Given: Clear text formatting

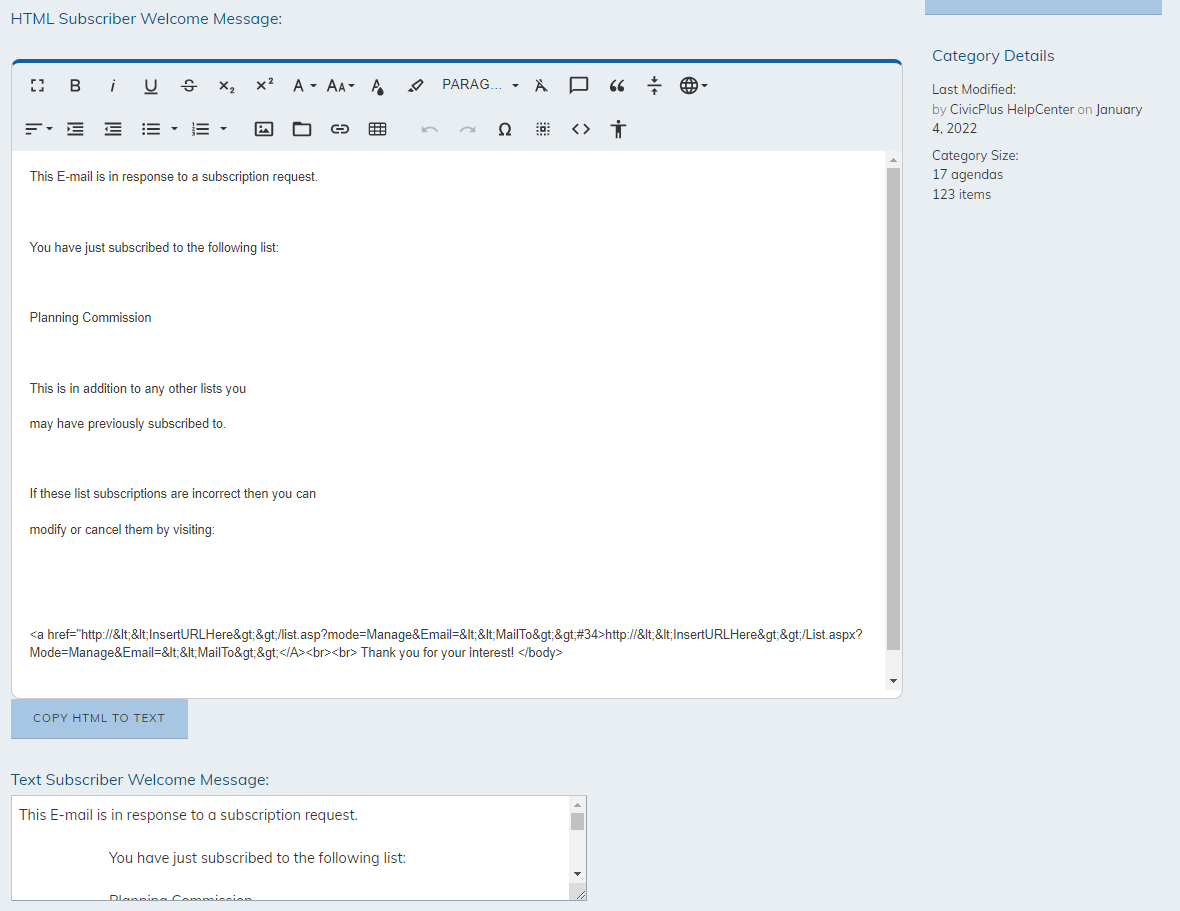Looking at the screenshot, I should coord(541,86).
